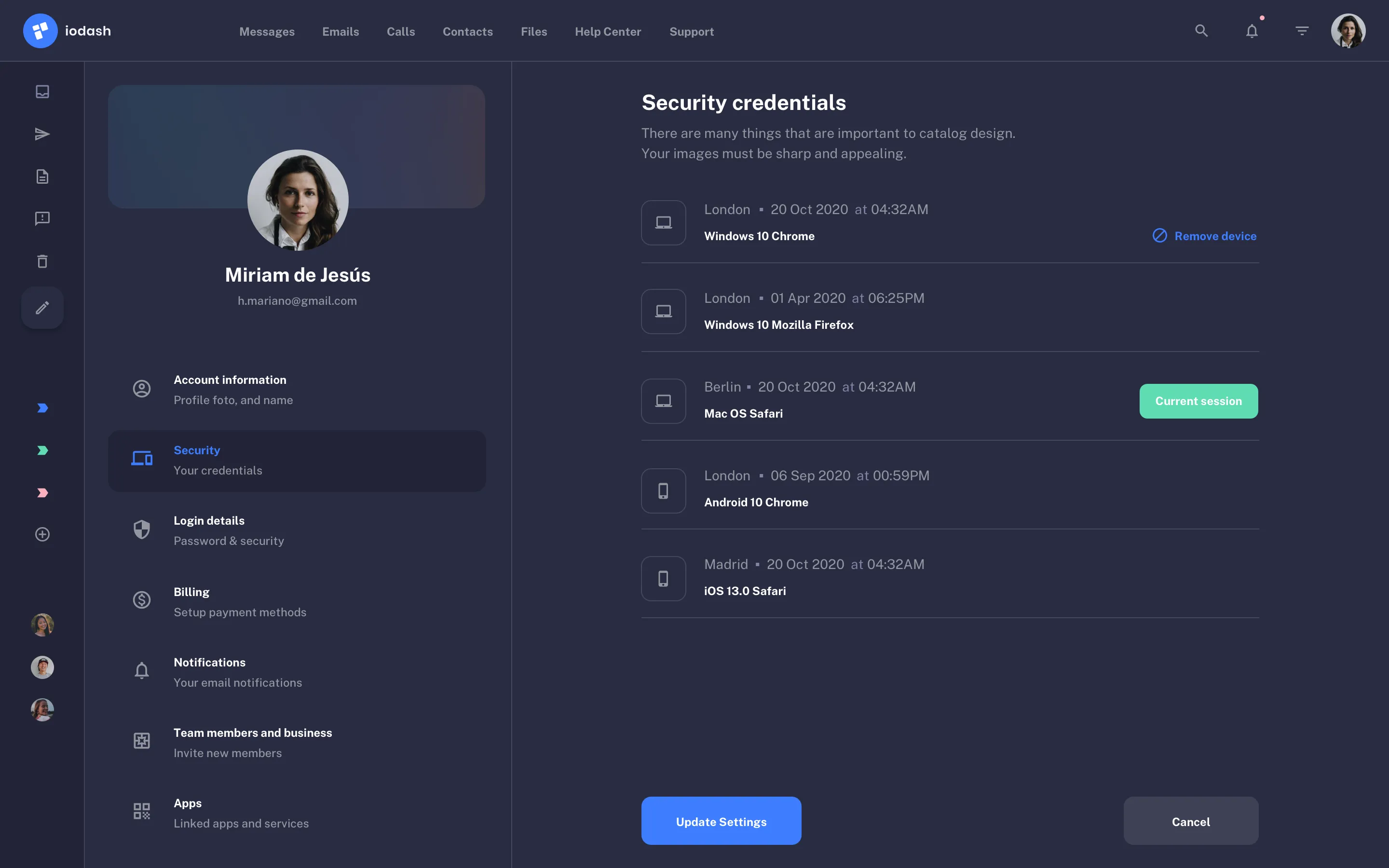1389x868 pixels.
Task: Open your profile avatar in the top-right corner
Action: [x=1348, y=30]
